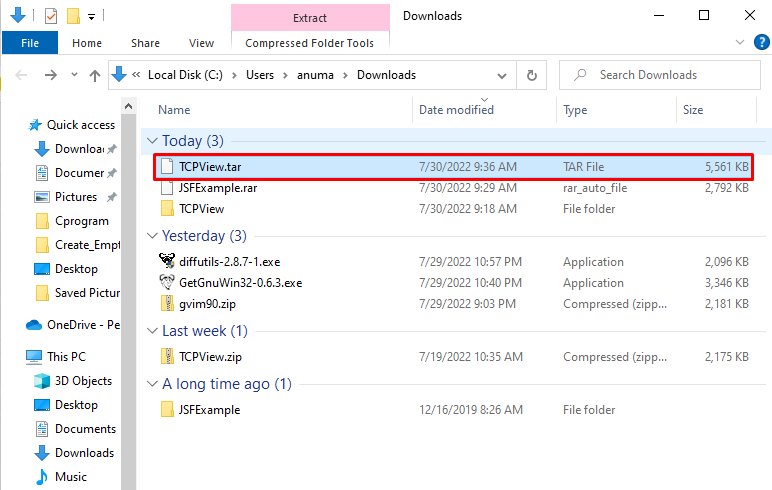
Task: Refresh the Downloads folder
Action: [532, 75]
